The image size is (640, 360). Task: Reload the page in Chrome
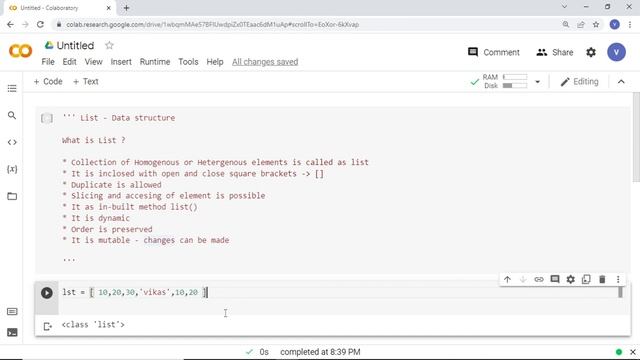(40, 24)
